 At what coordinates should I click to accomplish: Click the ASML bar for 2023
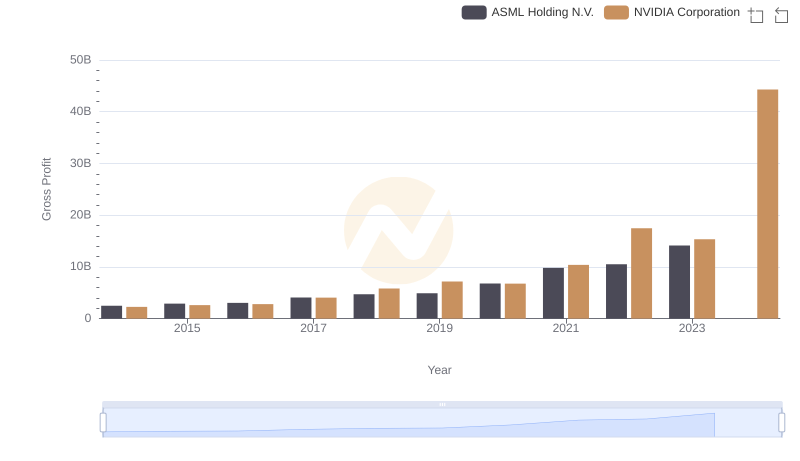pyautogui.click(x=679, y=282)
